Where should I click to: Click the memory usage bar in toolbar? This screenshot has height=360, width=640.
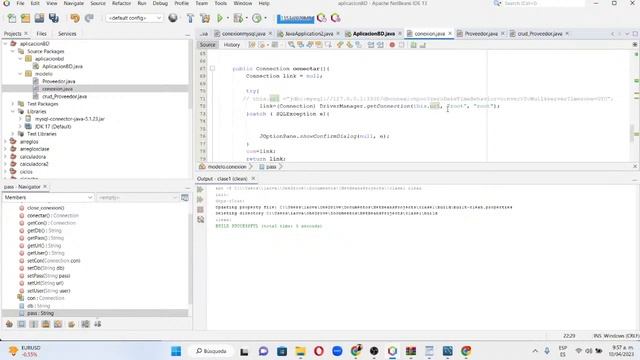pos(295,18)
